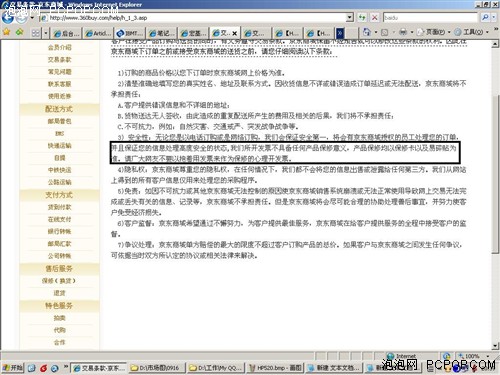Open the Home button dropdown arrow
The height and width of the screenshot is (375, 500).
tap(376, 32)
